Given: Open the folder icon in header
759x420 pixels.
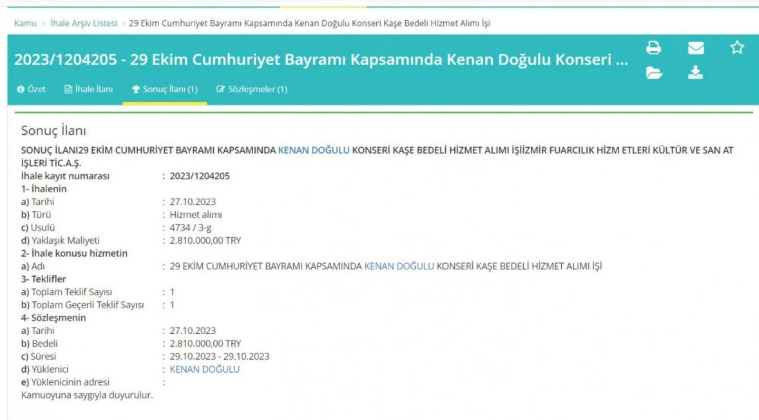Looking at the screenshot, I should 653,72.
